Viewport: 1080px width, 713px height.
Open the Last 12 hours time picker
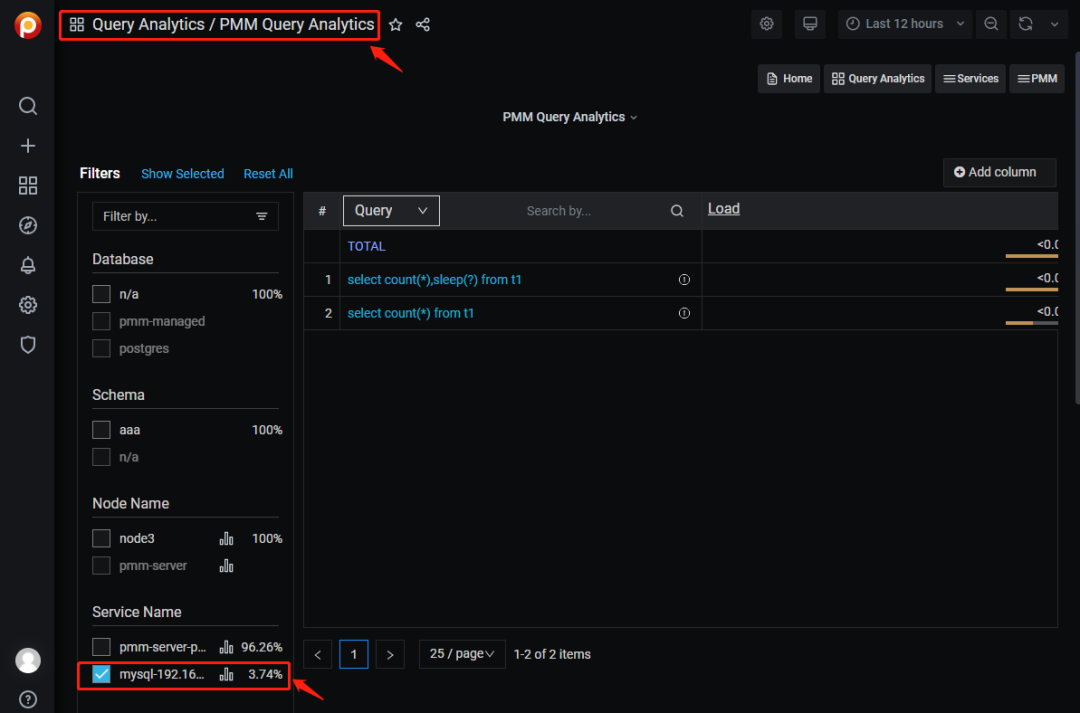click(x=904, y=24)
